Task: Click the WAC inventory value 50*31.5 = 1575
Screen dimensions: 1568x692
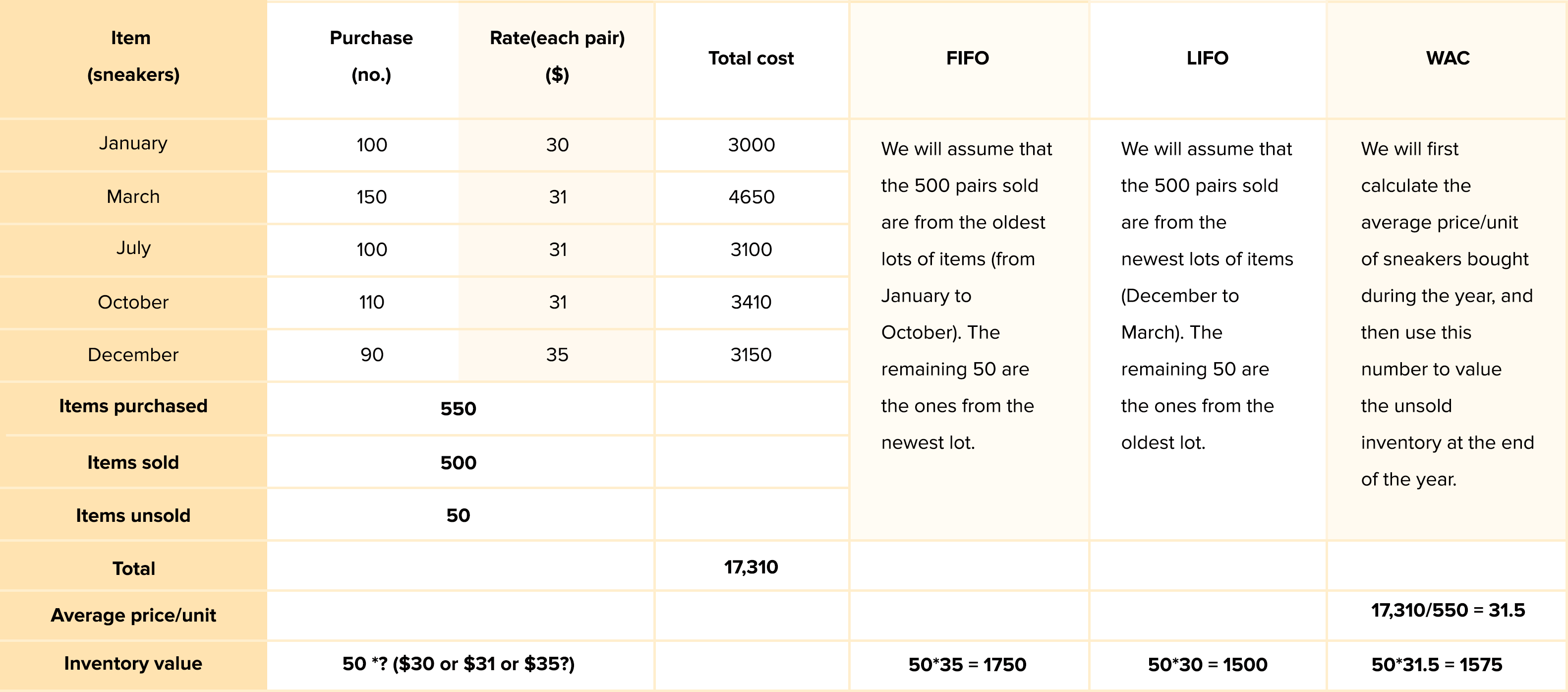Action: pyautogui.click(x=1437, y=664)
